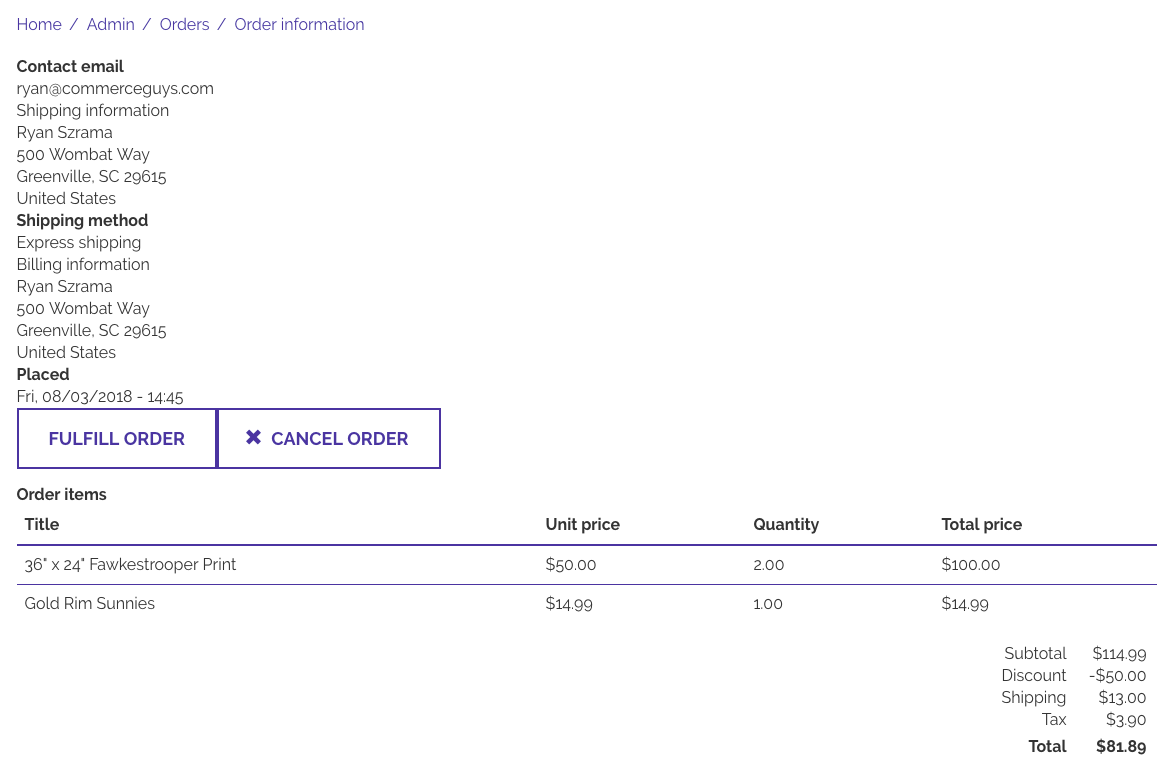The width and height of the screenshot is (1171, 773).
Task: Click the Fulfill order button
Action: click(116, 438)
